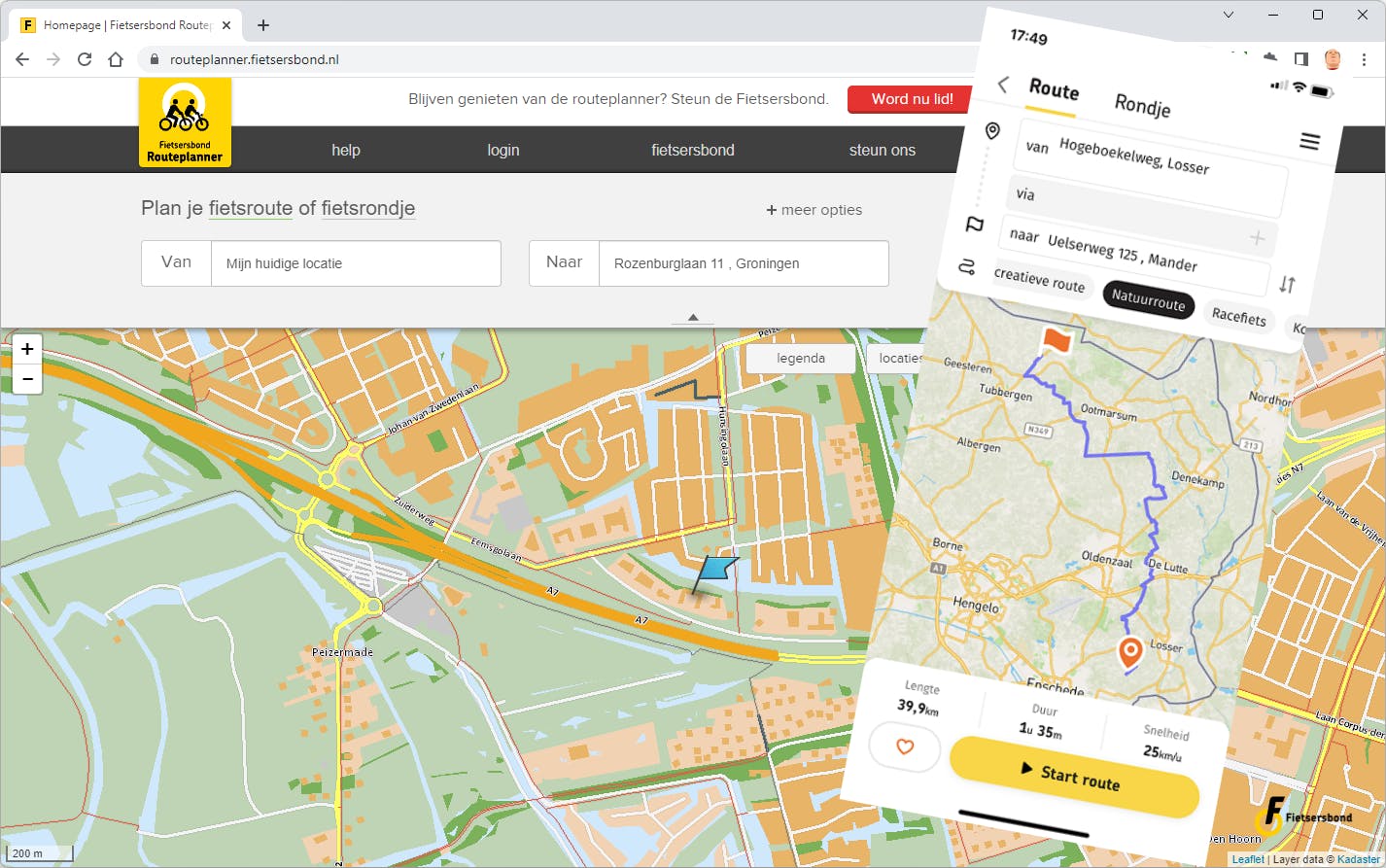Switch to the 'Rondje' tab in phone app
Image resolution: width=1386 pixels, height=868 pixels.
pyautogui.click(x=1142, y=105)
